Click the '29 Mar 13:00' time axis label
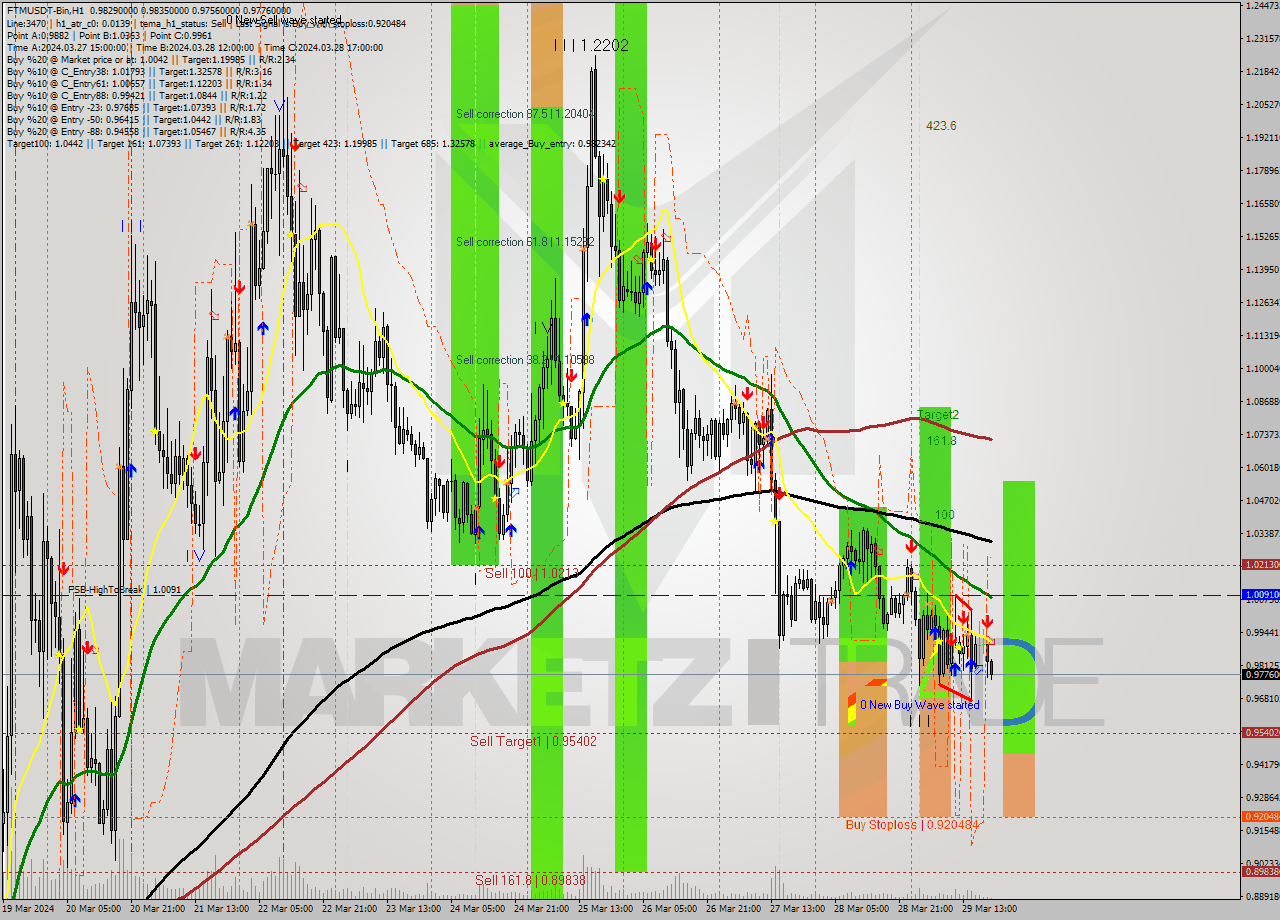This screenshot has height=920, width=1280. point(988,909)
